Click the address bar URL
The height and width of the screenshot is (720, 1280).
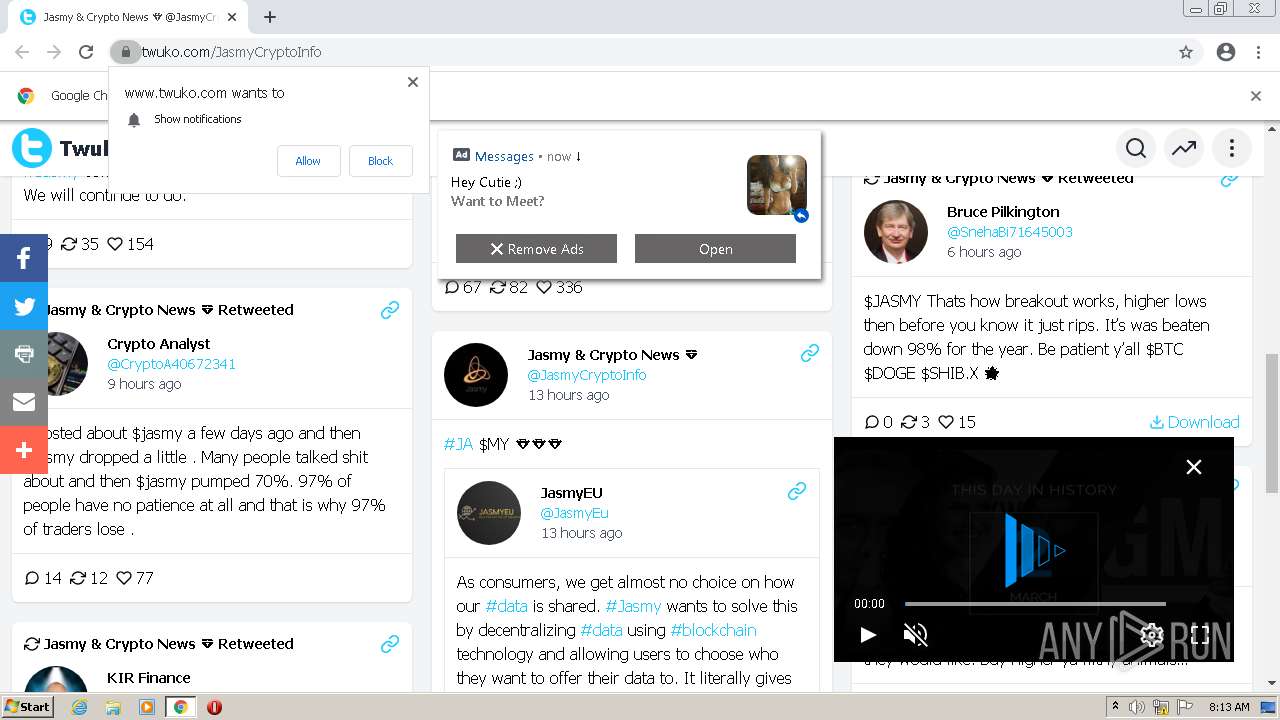pyautogui.click(x=231, y=52)
